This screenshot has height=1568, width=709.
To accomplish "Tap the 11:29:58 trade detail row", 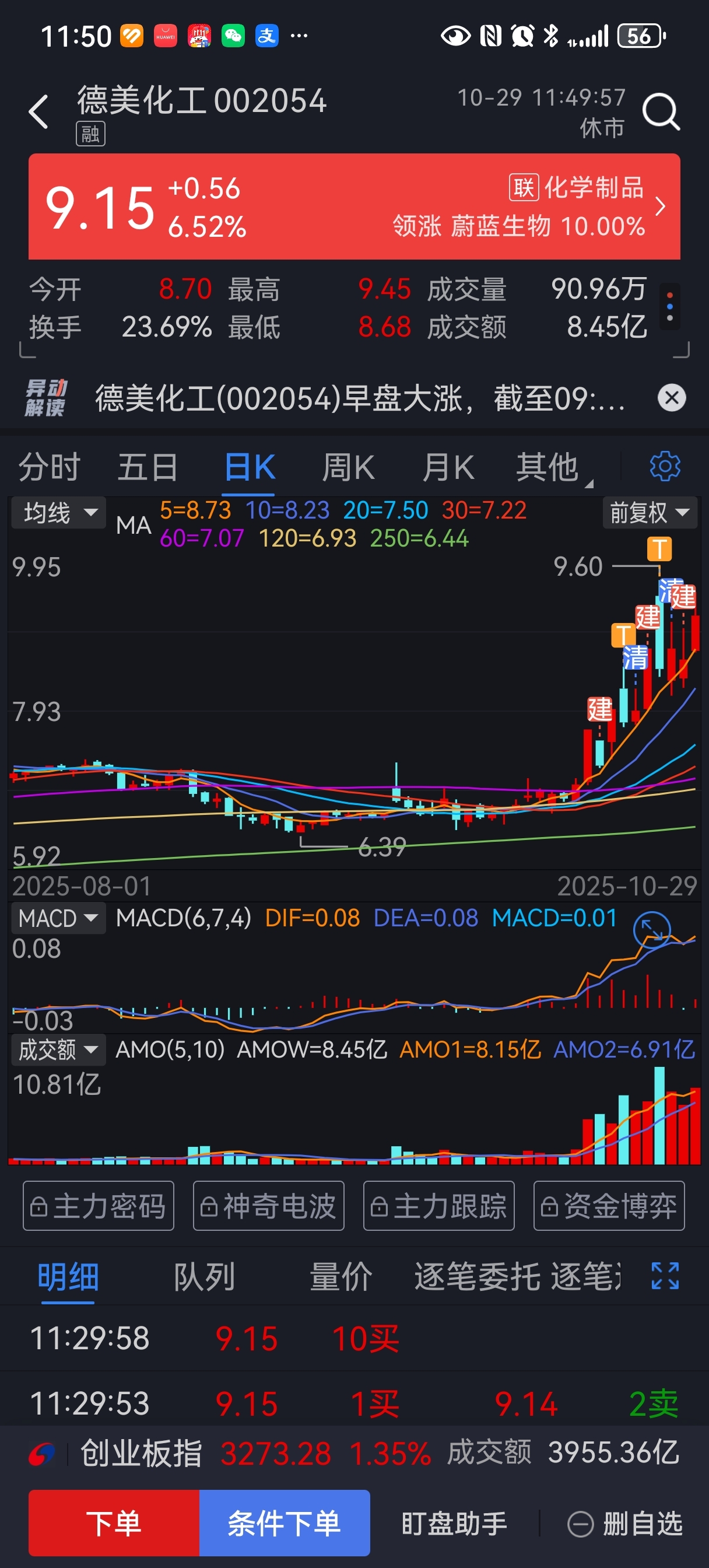I will click(354, 1338).
